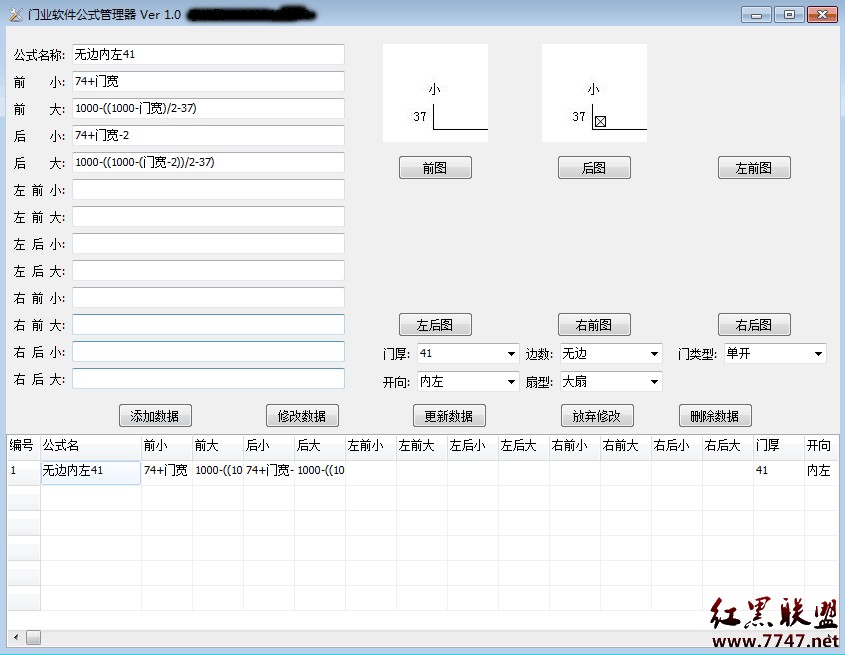Open the 边数 dropdown
845x655 pixels.
pos(611,354)
